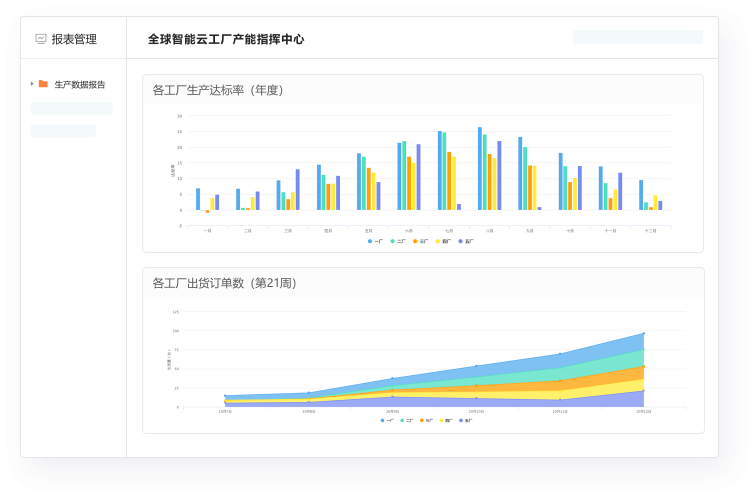Click the tallest blue 一厂 bar in 八月
The height and width of the screenshot is (498, 755).
point(480,169)
